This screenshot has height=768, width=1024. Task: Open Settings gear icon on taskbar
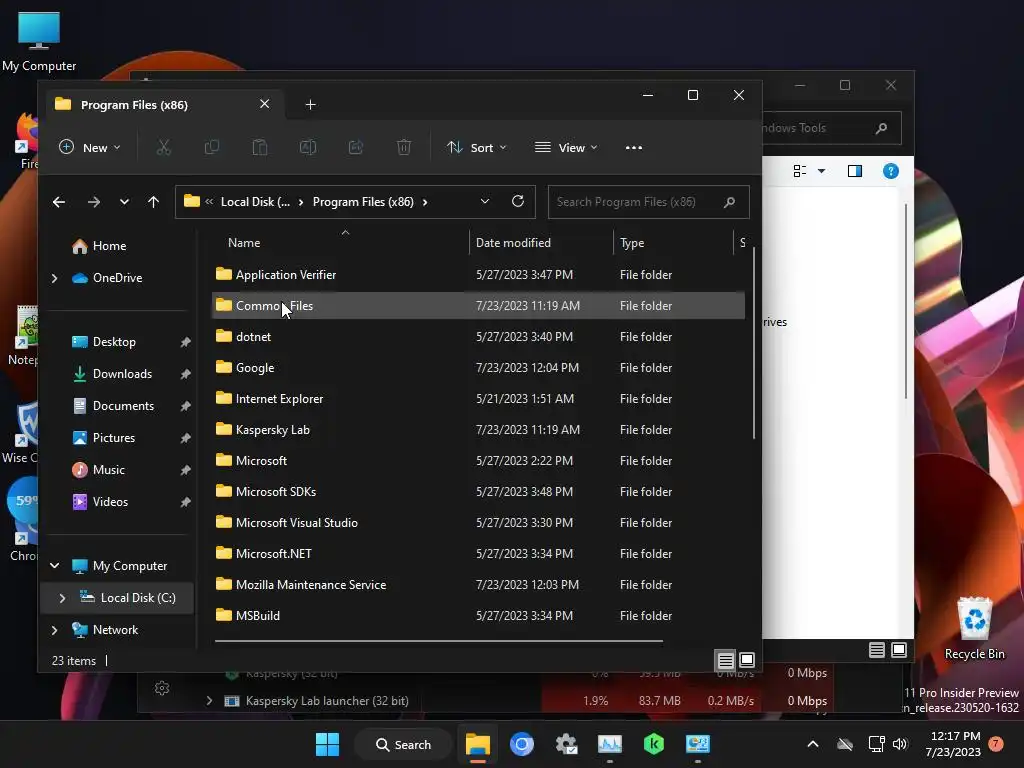[566, 744]
